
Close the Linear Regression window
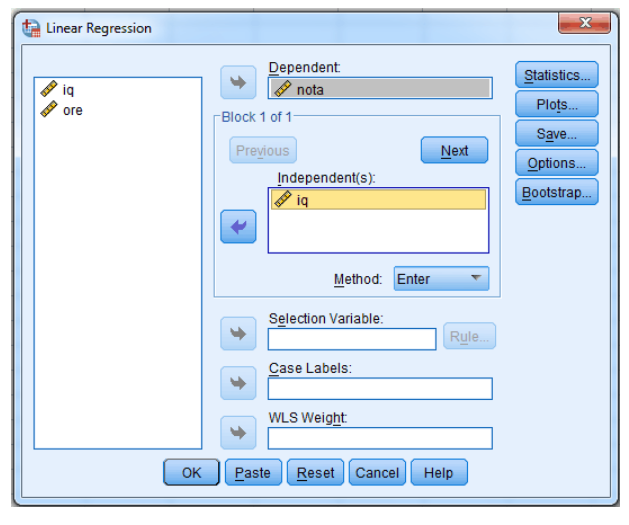[x=584, y=23]
